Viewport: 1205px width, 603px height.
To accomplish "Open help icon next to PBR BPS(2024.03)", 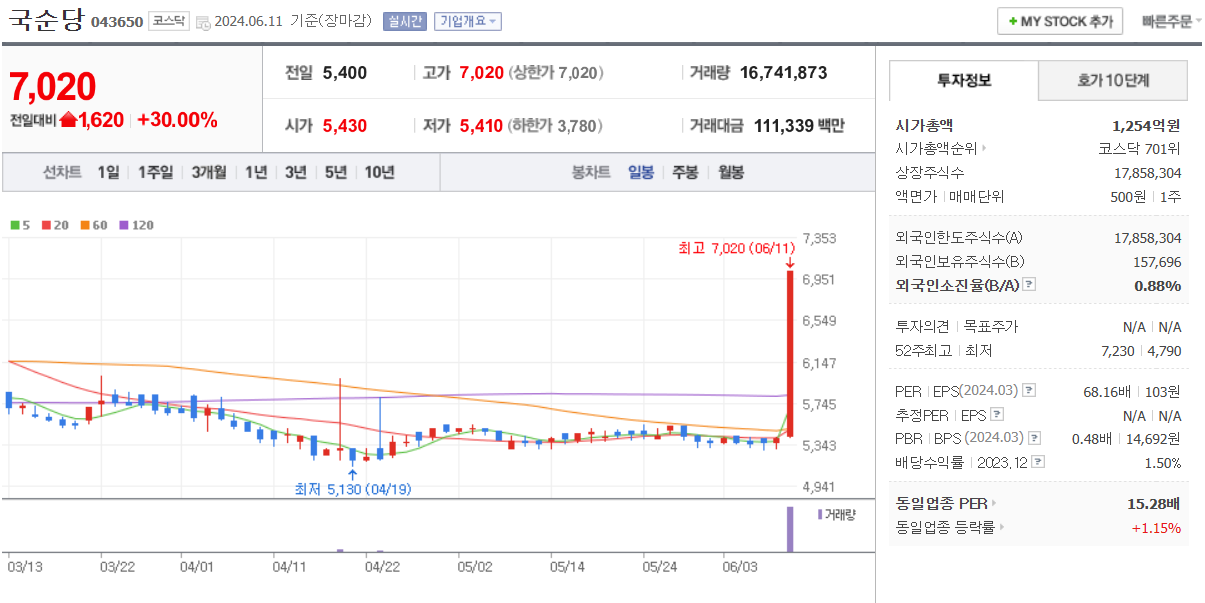I will point(1033,438).
